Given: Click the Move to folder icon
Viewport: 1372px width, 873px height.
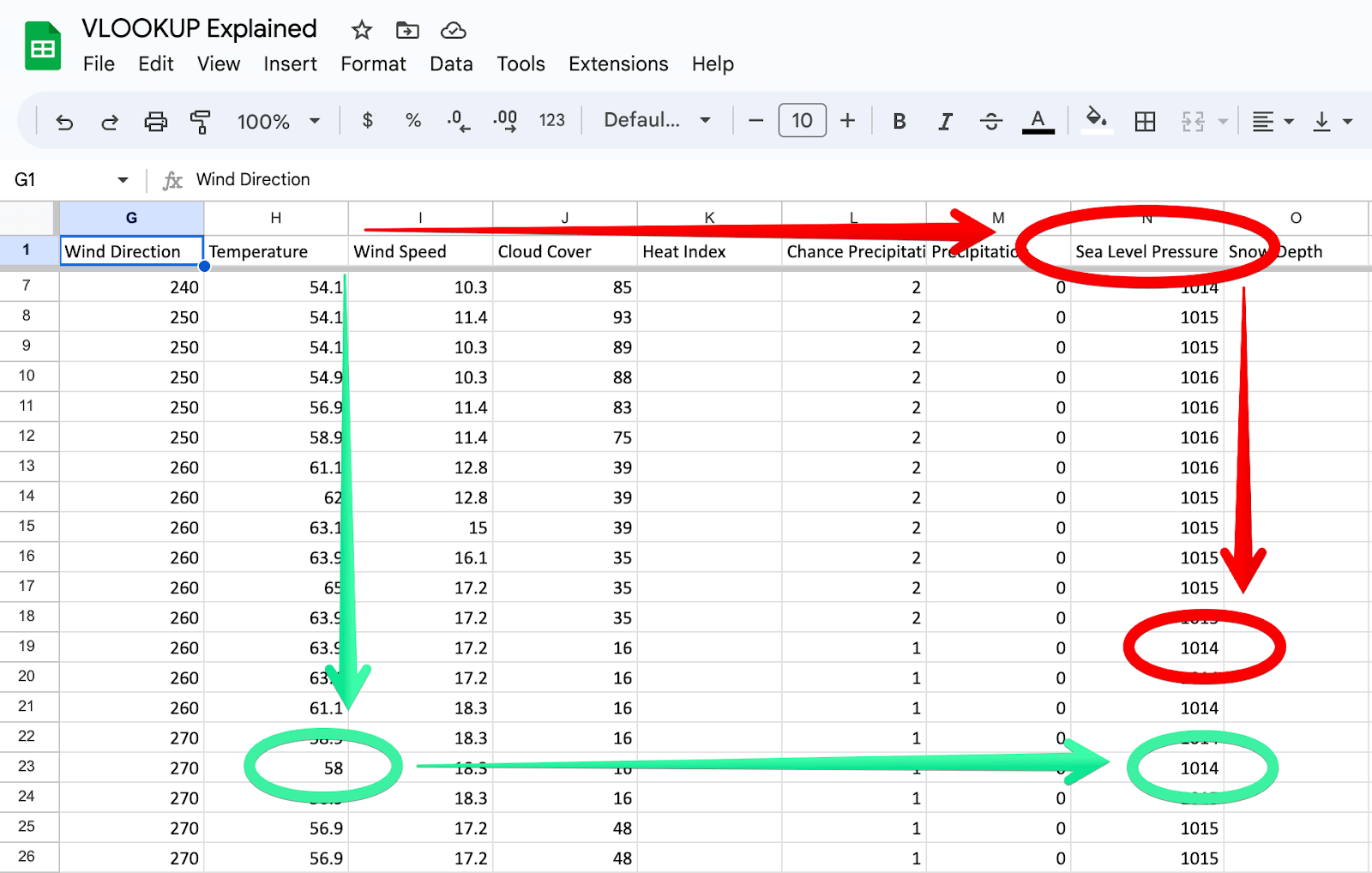Looking at the screenshot, I should (407, 31).
